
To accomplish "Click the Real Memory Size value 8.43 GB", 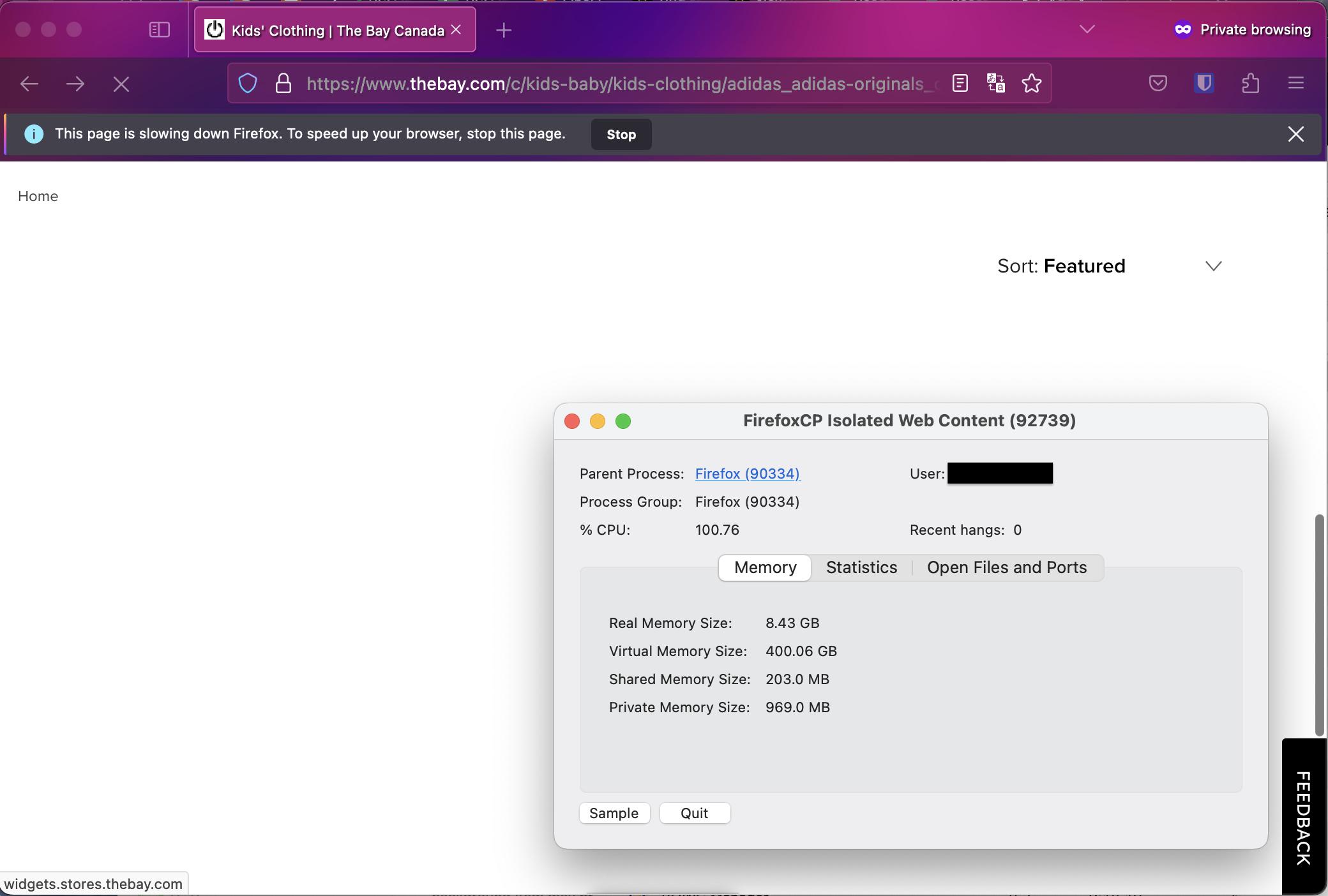I will tap(792, 623).
